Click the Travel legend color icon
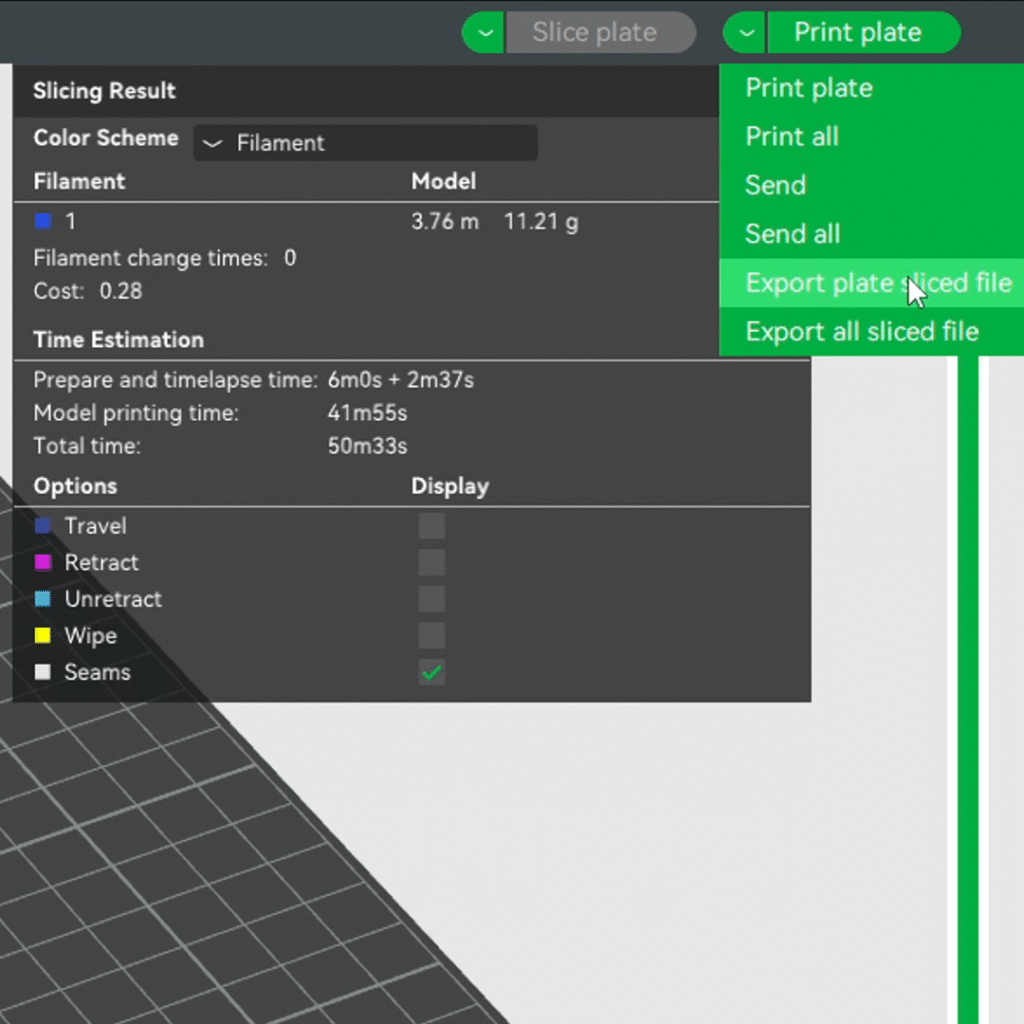 pyautogui.click(x=43, y=526)
